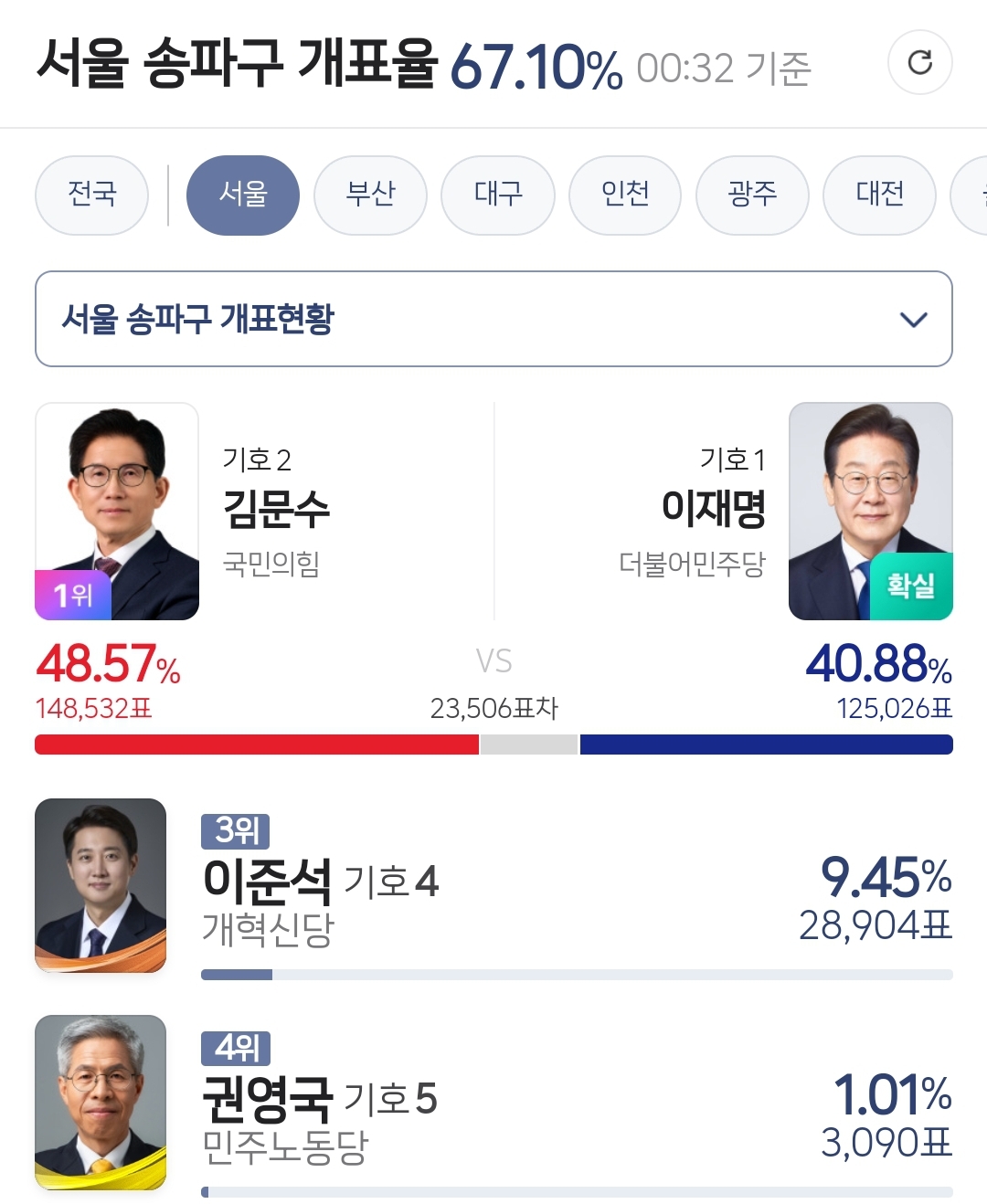The image size is (987, 1204).
Task: Switch to the 대구 region tab
Action: click(497, 195)
